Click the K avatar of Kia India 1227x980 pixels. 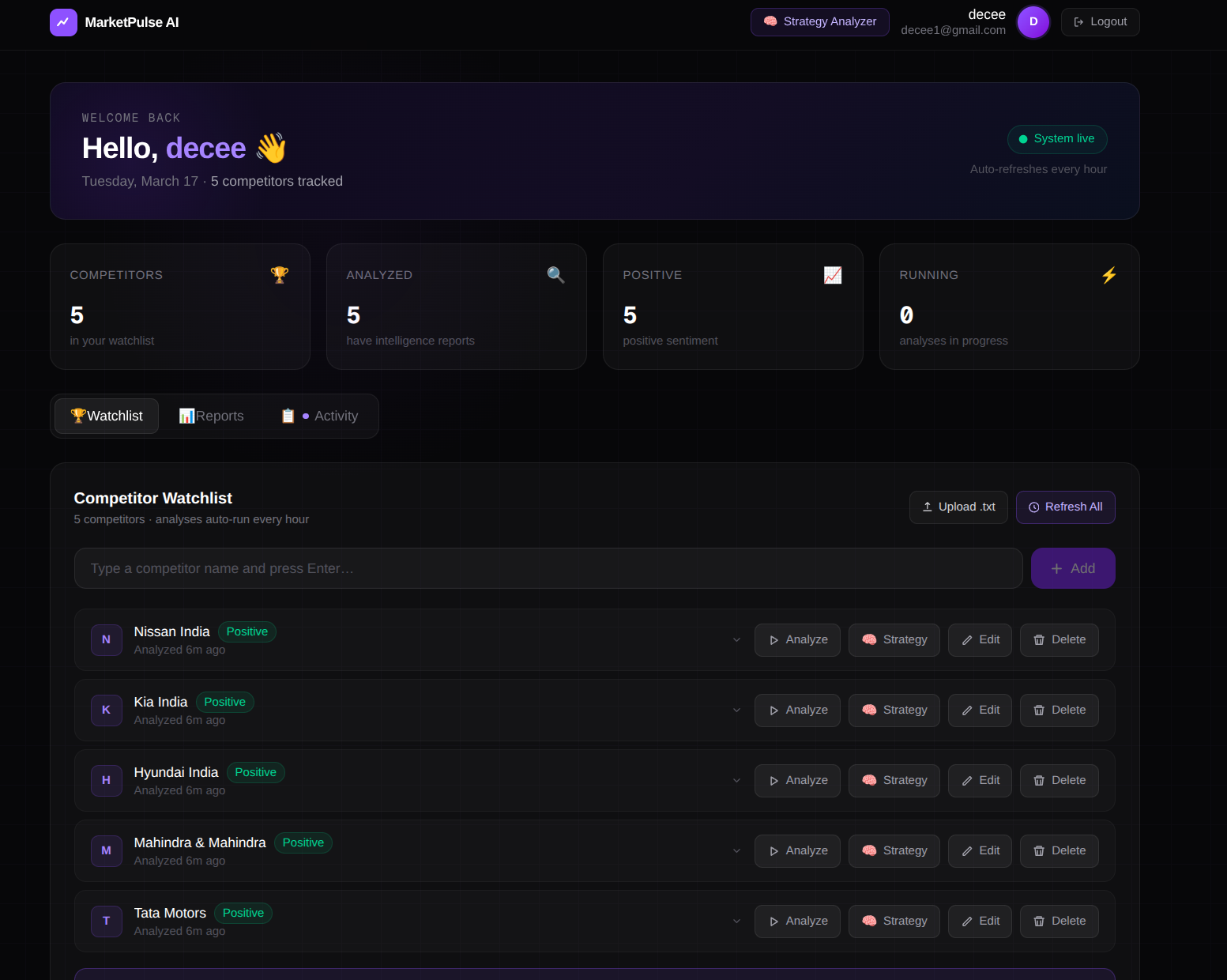click(107, 710)
